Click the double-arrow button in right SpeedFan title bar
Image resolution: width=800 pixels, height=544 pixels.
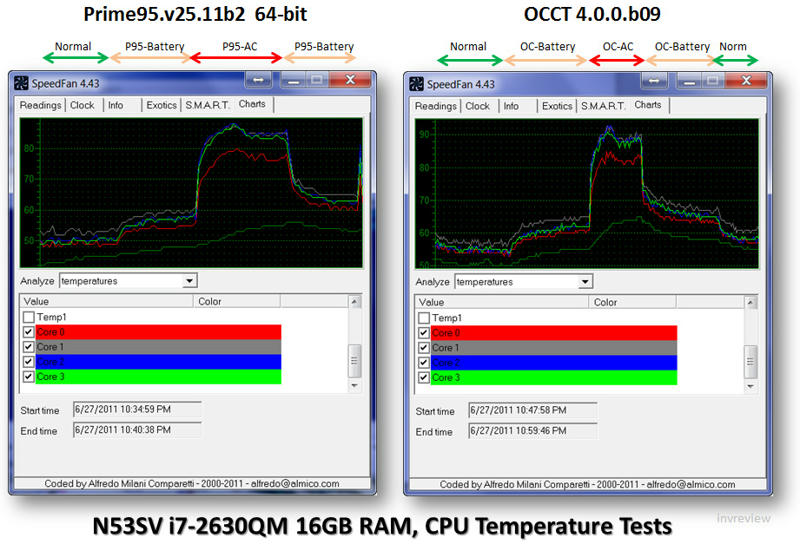pos(654,81)
